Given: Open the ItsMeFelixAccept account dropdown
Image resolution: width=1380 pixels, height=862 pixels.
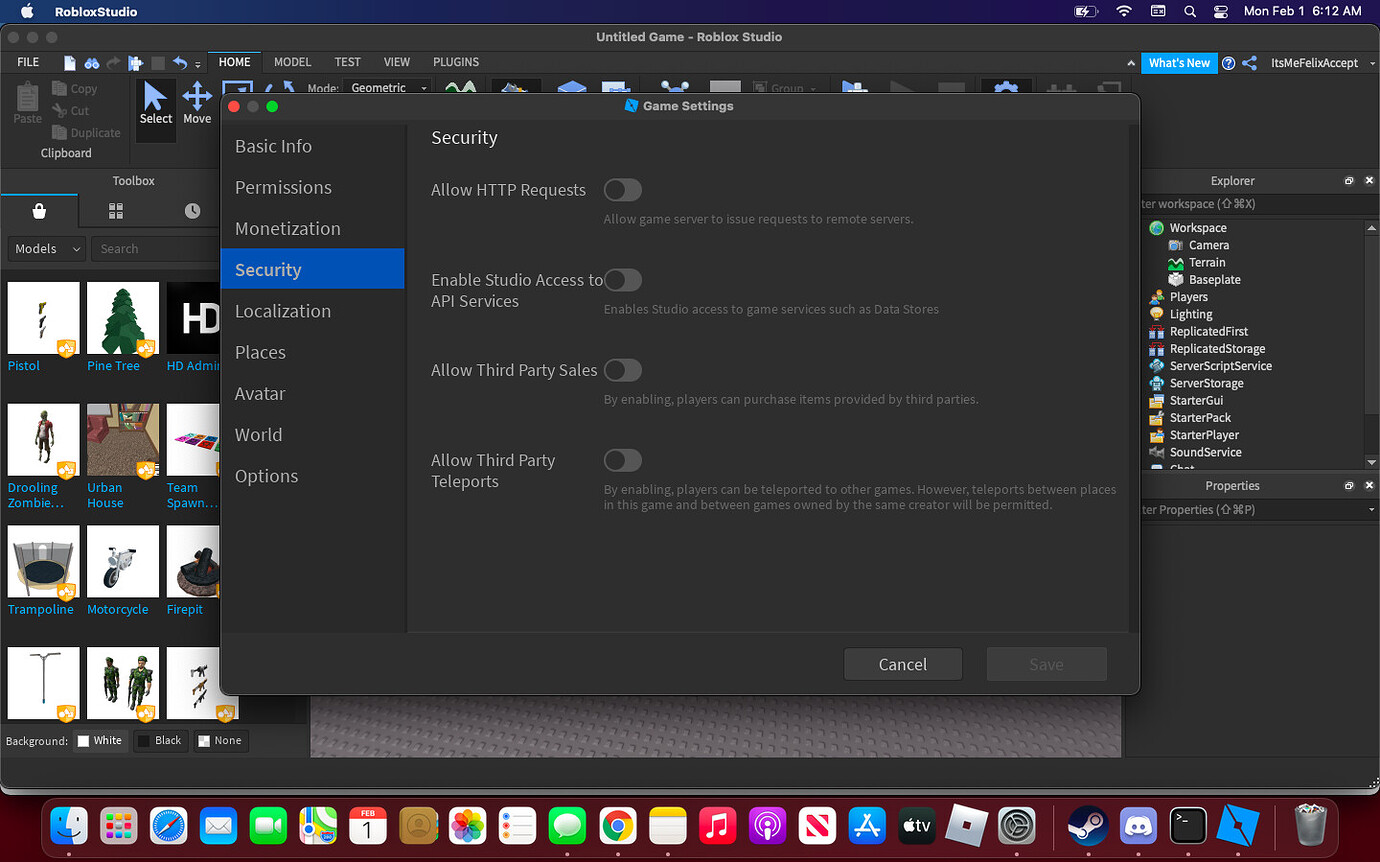Looking at the screenshot, I should click(x=1318, y=62).
